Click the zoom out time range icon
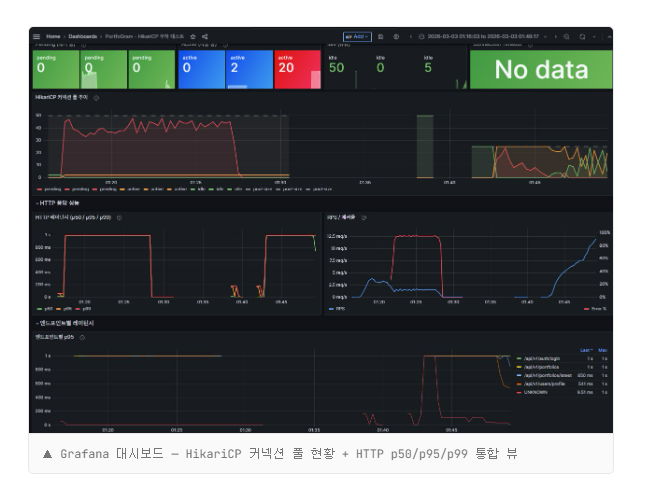The width and height of the screenshot is (648, 487). 567,37
